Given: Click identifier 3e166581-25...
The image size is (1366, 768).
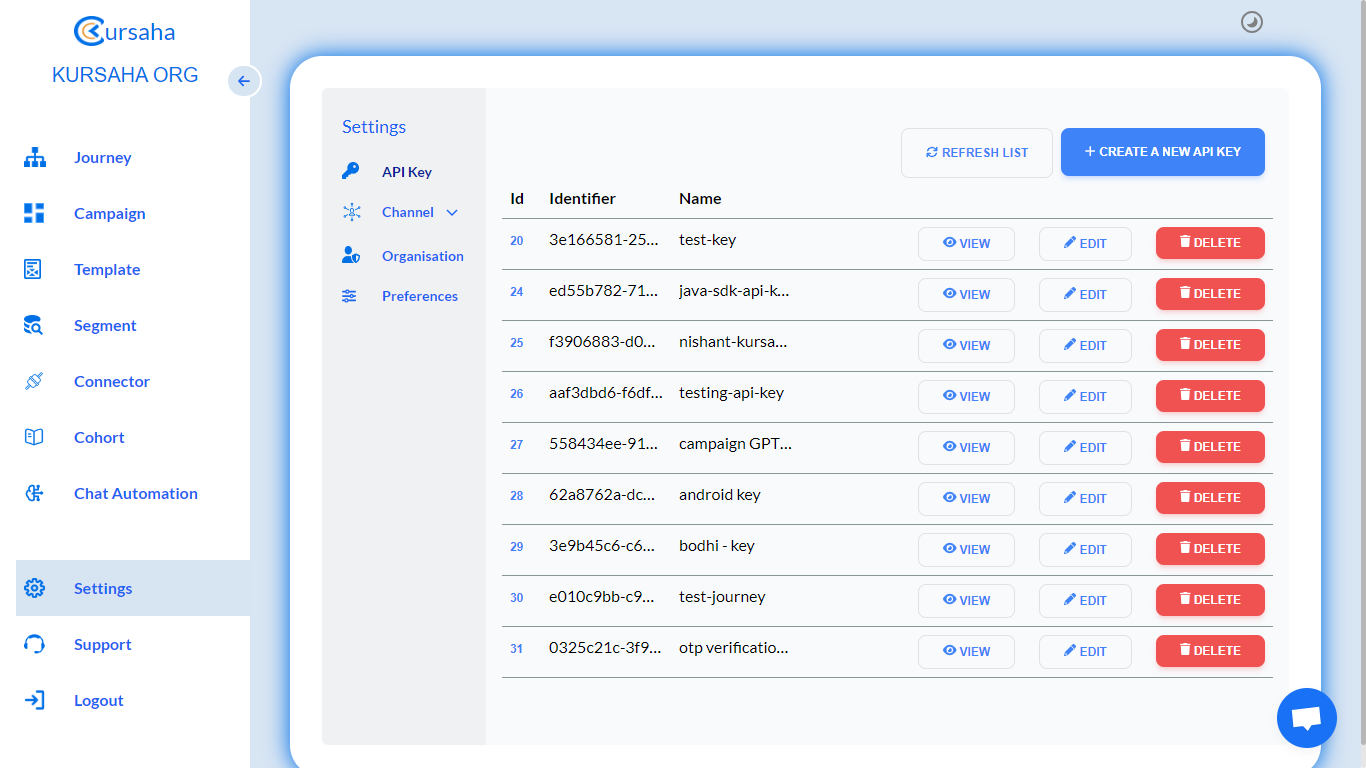Looking at the screenshot, I should click(x=604, y=240).
